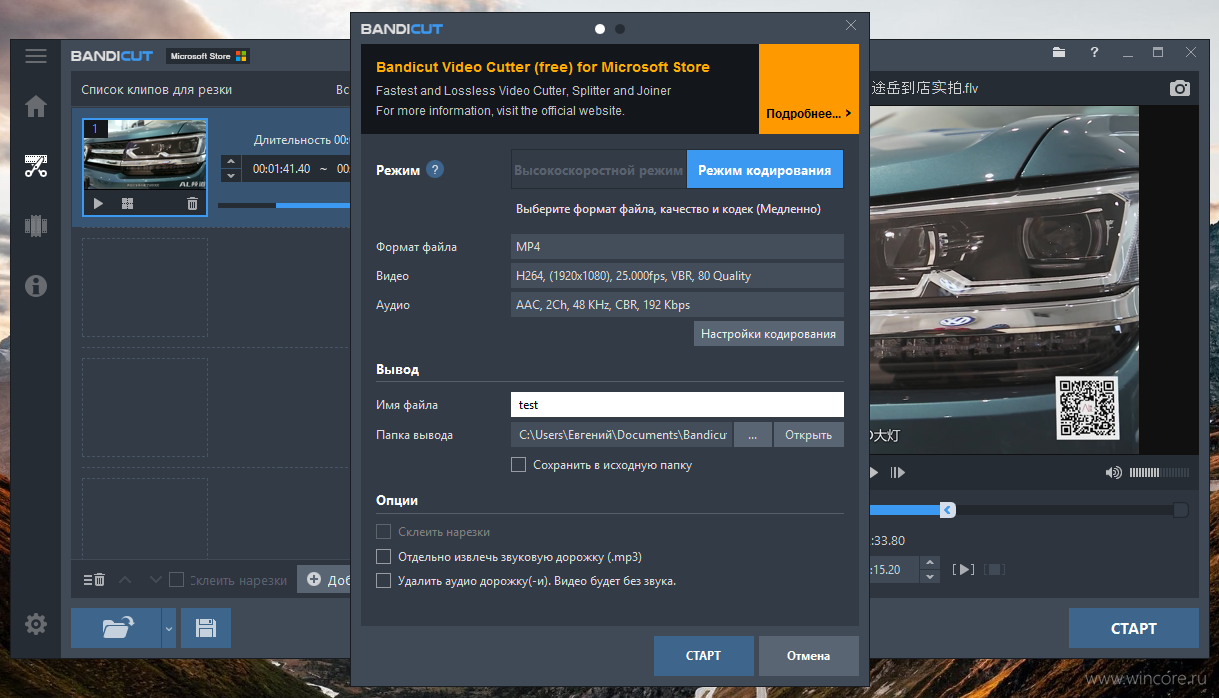Click the save project floppy disk button
The width and height of the screenshot is (1219, 698).
click(x=206, y=628)
